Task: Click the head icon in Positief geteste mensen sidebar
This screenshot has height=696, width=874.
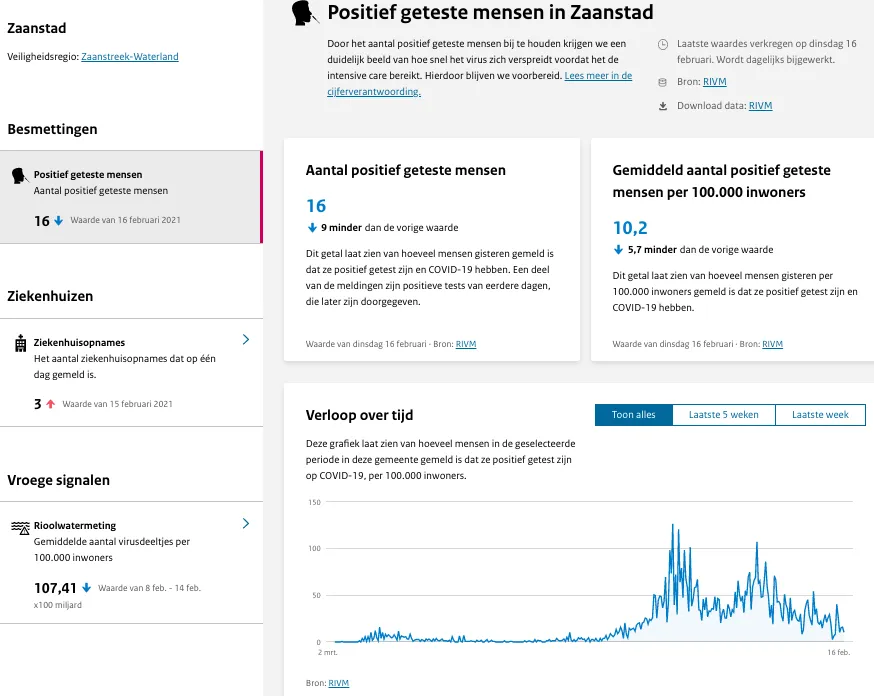Action: (x=19, y=175)
